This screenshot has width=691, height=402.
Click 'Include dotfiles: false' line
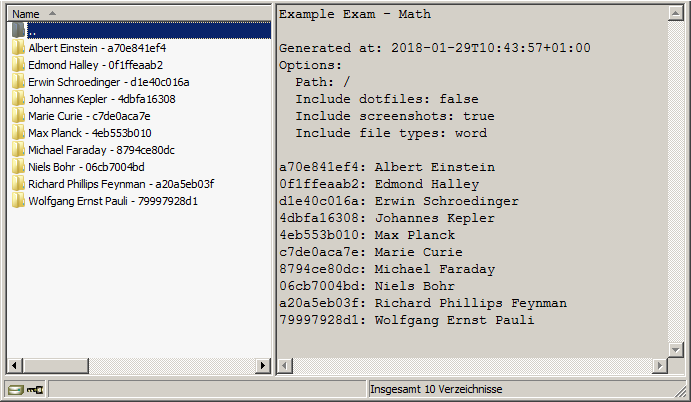pyautogui.click(x=387, y=99)
